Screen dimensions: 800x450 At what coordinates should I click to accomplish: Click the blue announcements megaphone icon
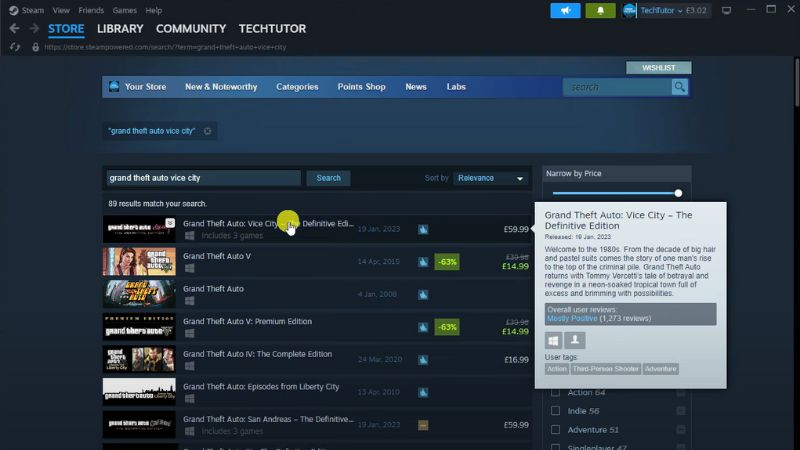pos(565,10)
